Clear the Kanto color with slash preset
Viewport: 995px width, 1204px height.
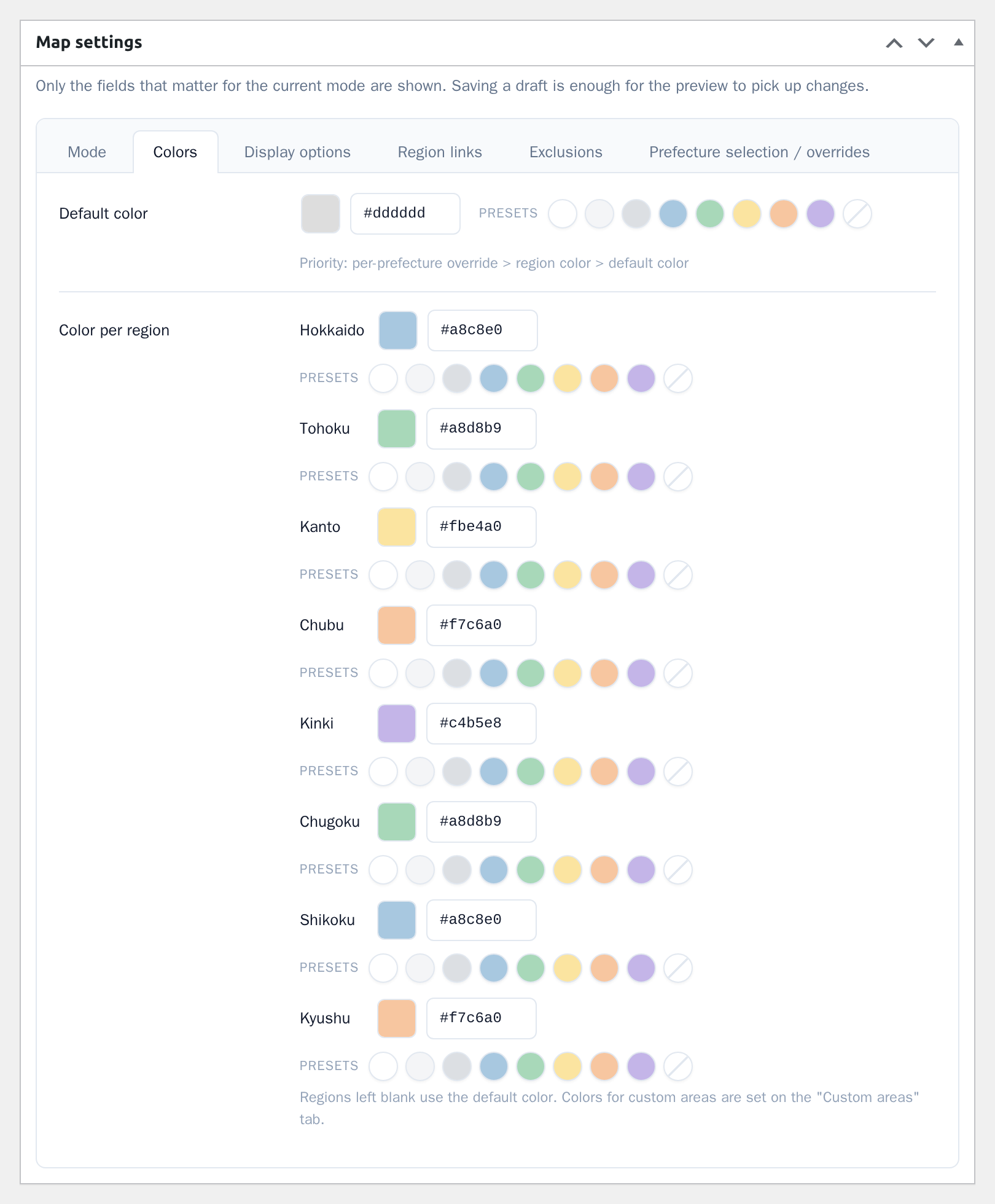(x=678, y=575)
